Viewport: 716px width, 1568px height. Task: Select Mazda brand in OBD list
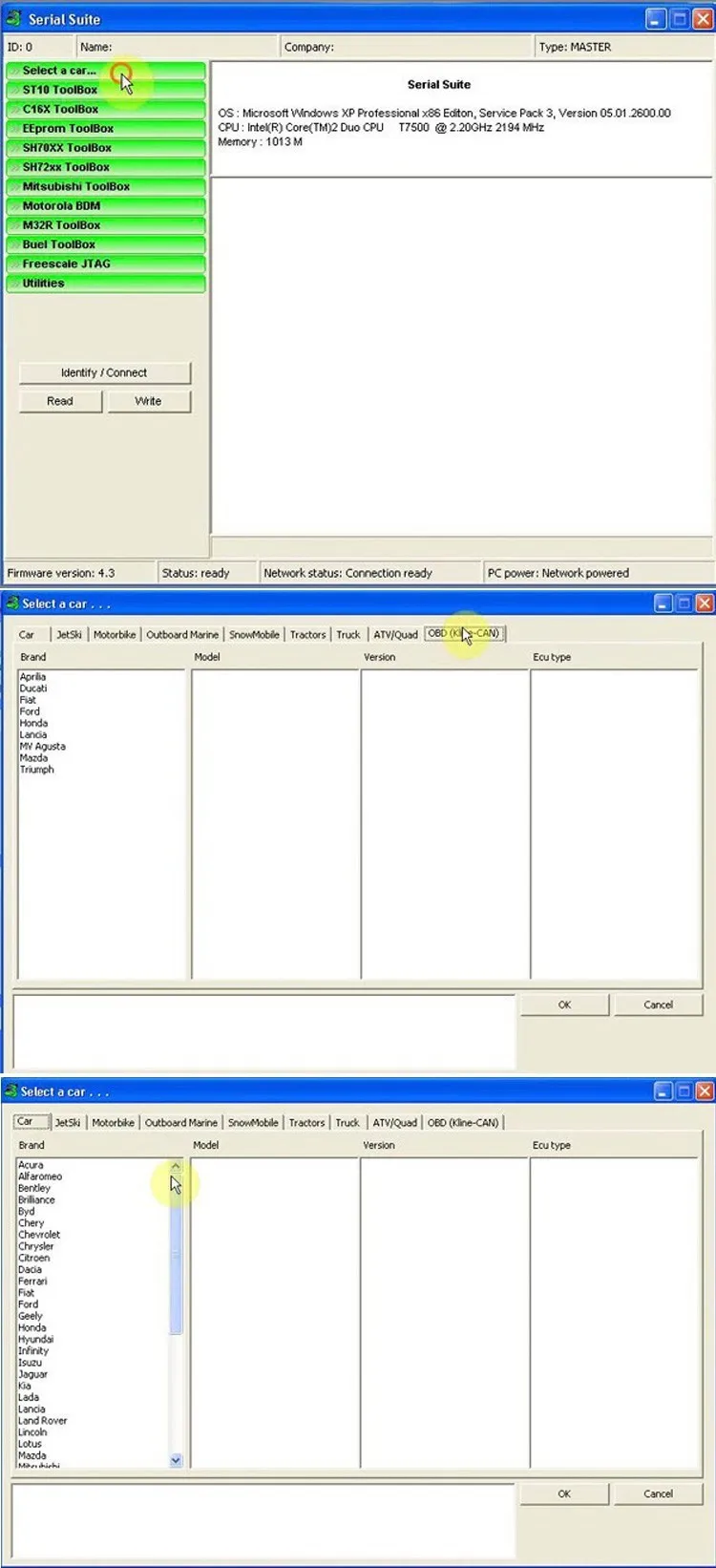point(33,758)
